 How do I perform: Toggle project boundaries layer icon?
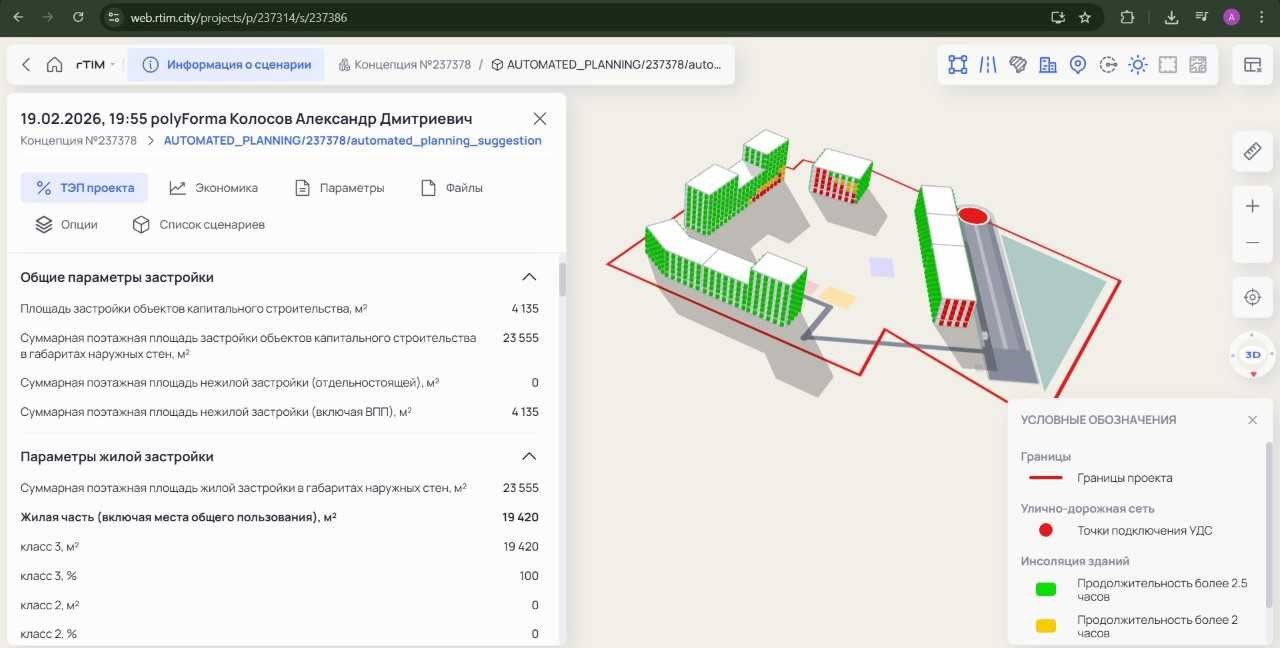point(958,65)
